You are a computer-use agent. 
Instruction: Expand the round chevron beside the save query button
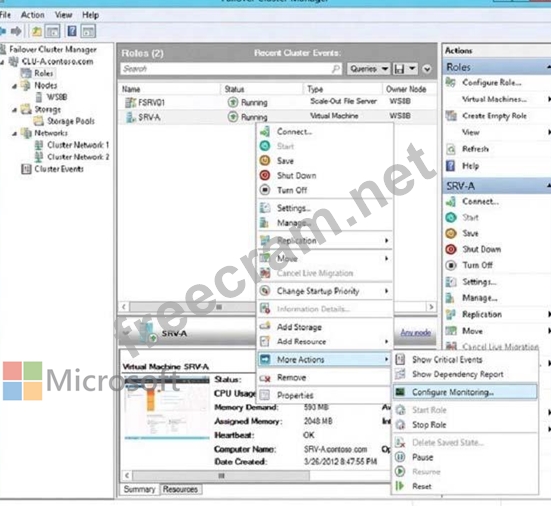point(427,69)
